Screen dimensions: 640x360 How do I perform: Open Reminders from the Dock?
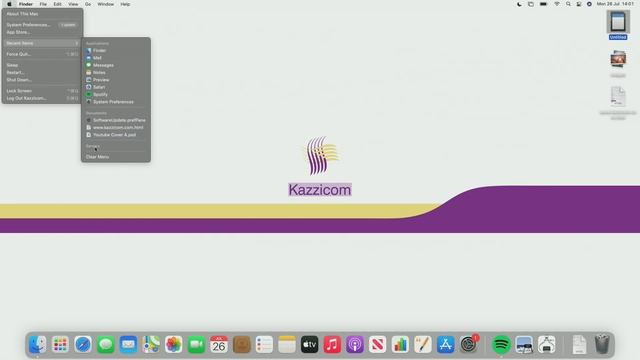pyautogui.click(x=264, y=344)
